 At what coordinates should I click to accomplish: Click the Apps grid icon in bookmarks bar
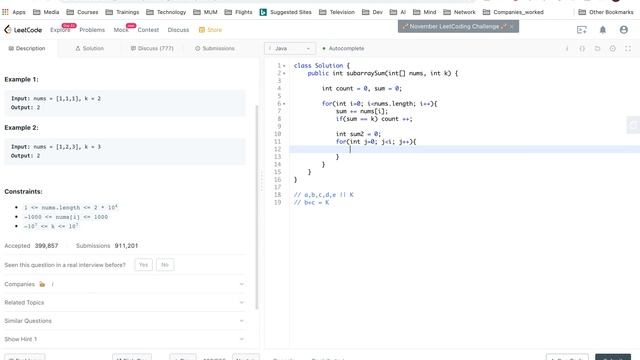[x=5, y=12]
